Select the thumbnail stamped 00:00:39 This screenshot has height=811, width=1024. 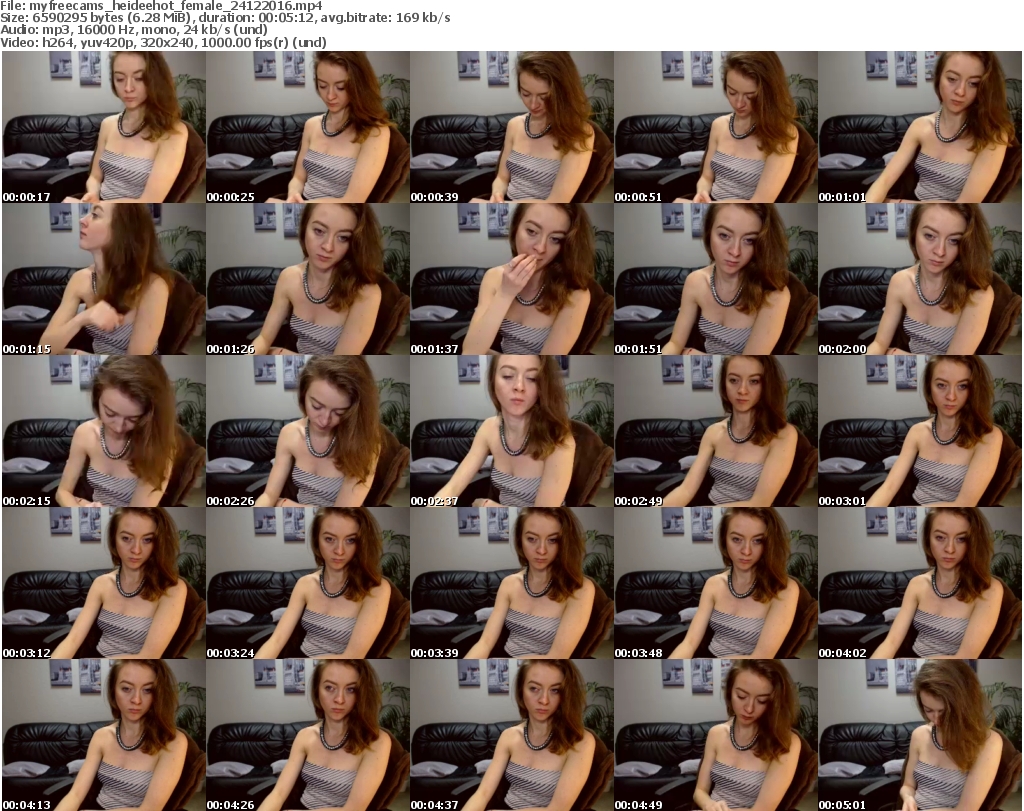click(x=511, y=127)
